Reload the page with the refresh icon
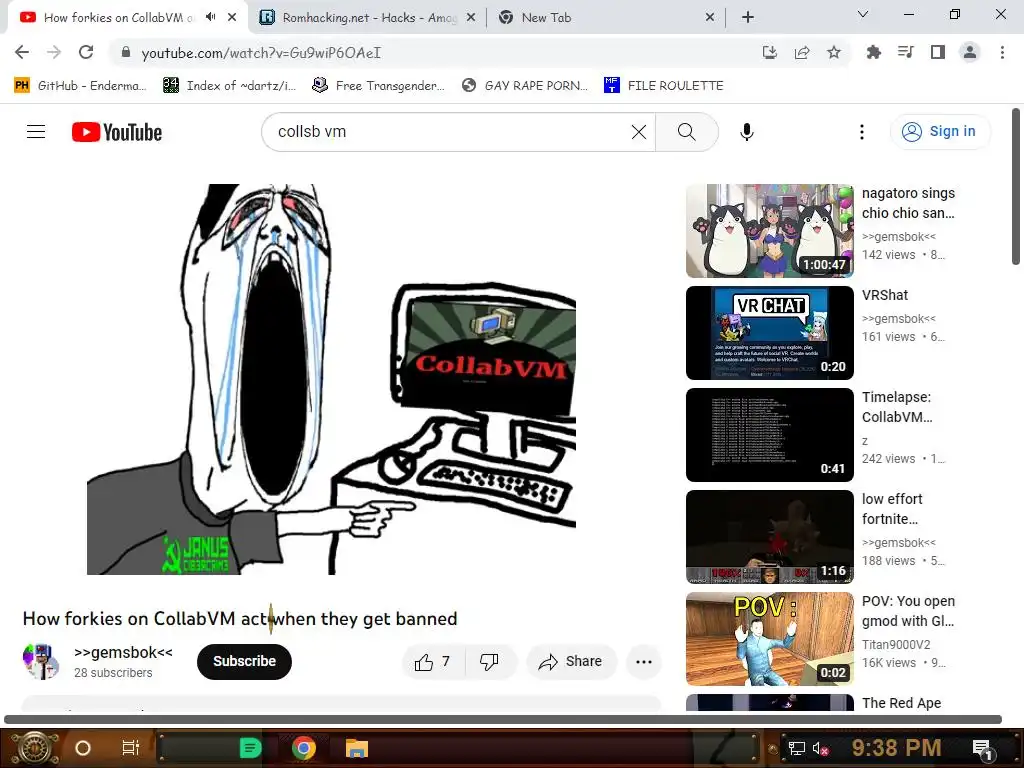The width and height of the screenshot is (1024, 768). tap(86, 52)
